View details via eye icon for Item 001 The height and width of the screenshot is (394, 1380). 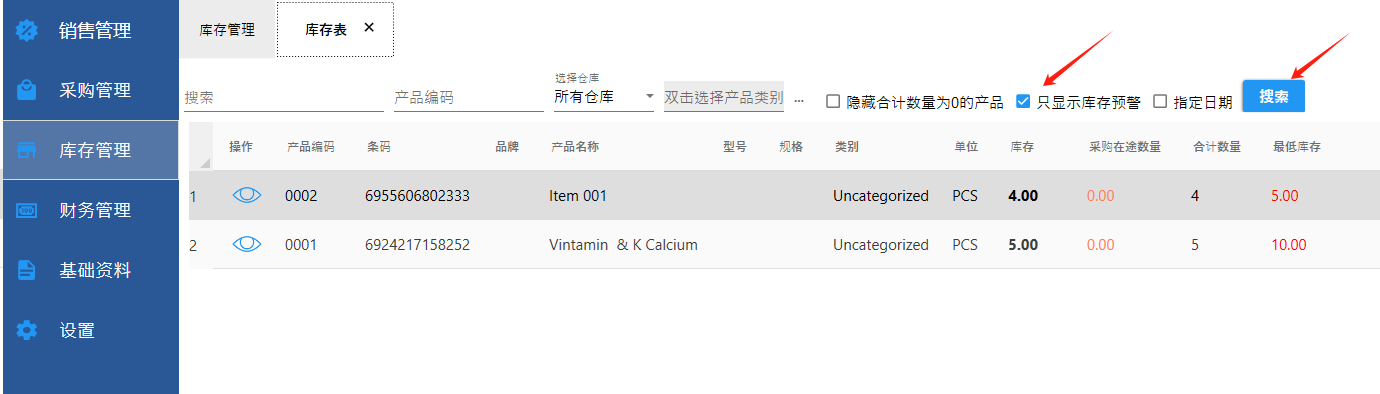[247, 195]
